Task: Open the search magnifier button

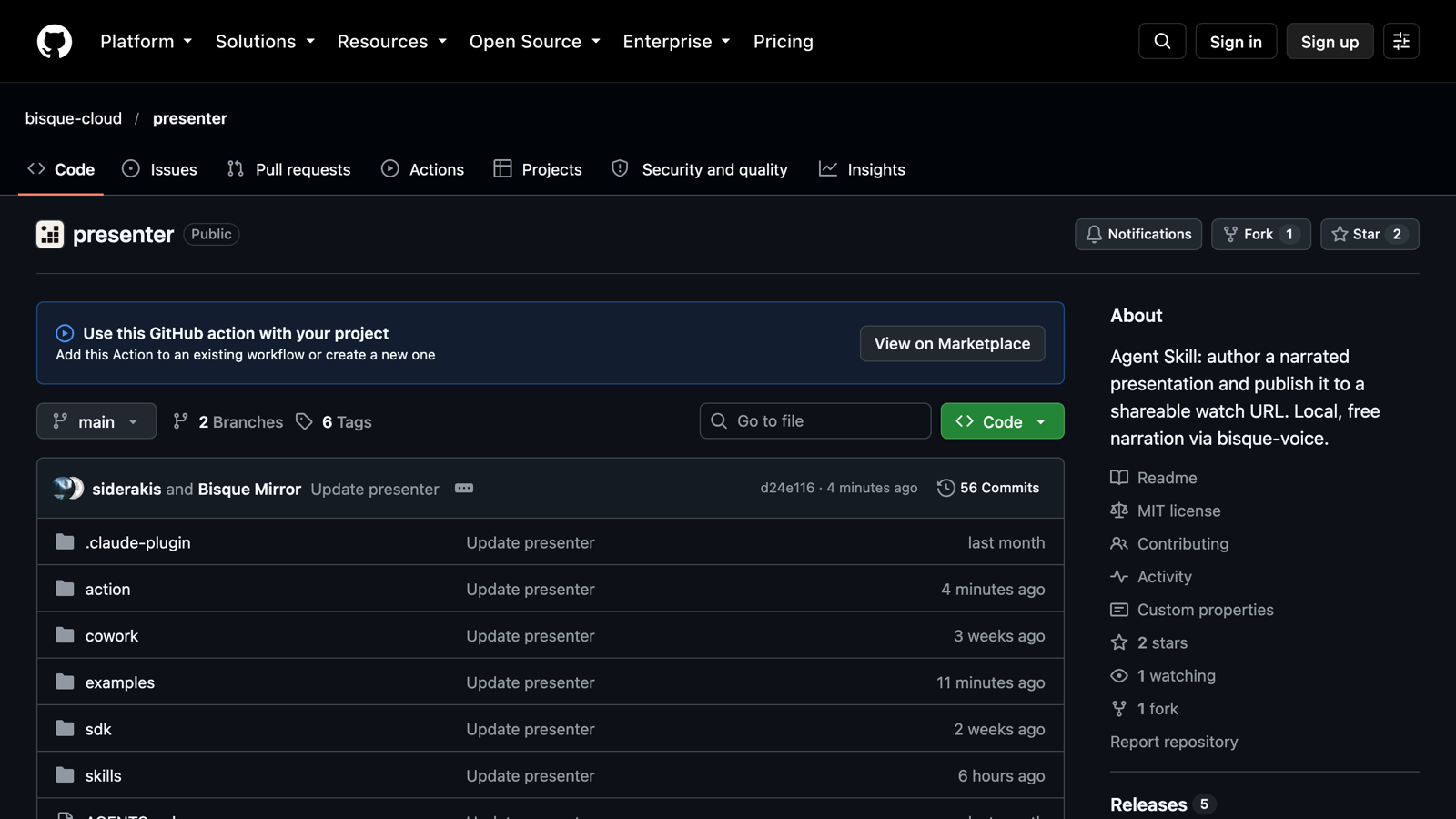Action: click(1162, 41)
